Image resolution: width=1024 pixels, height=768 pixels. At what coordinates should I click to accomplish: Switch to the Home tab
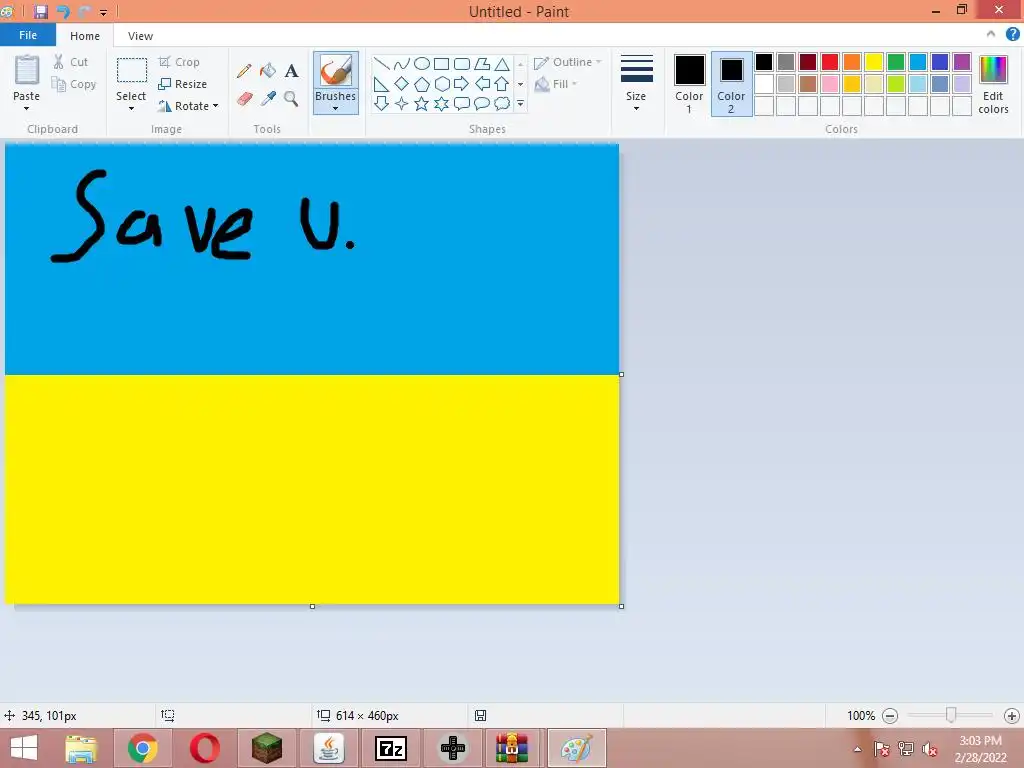point(85,36)
